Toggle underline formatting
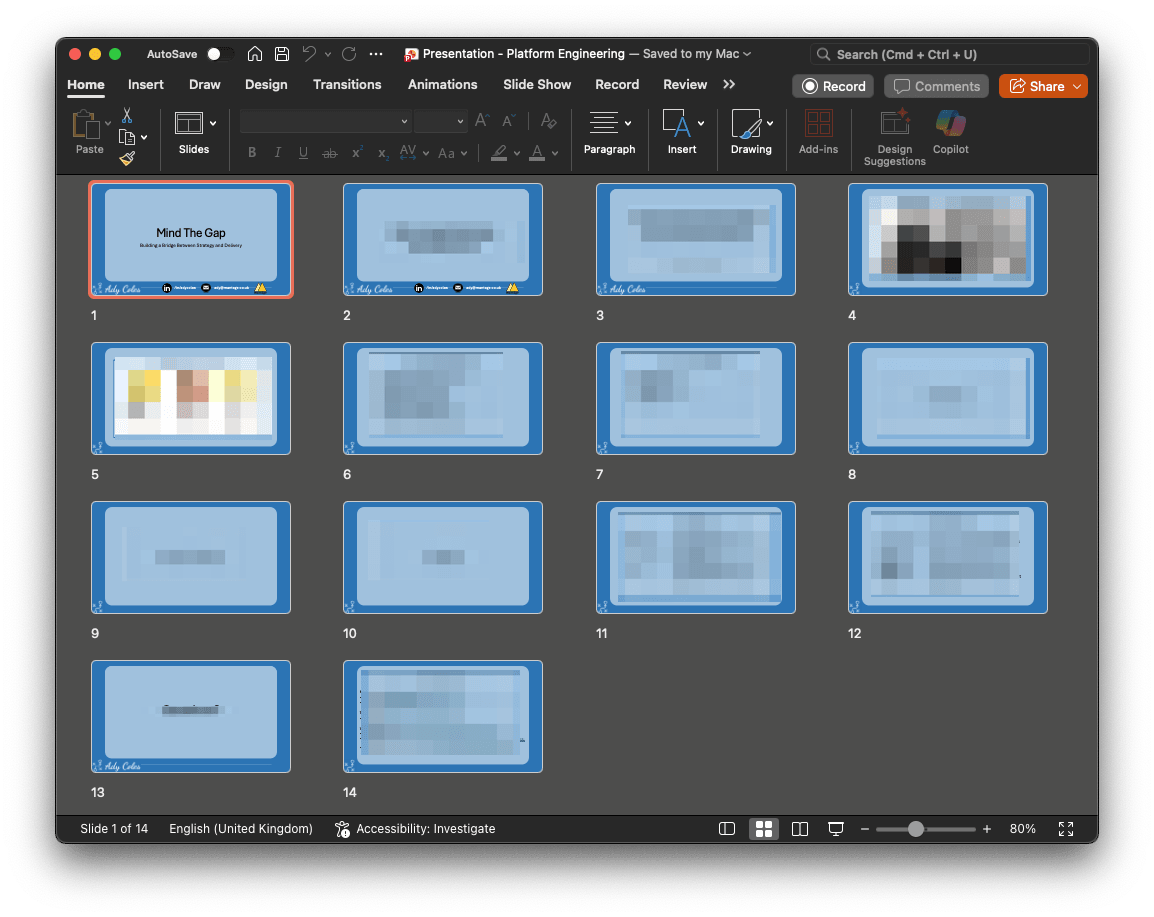Viewport: 1154px width, 917px height. (303, 152)
